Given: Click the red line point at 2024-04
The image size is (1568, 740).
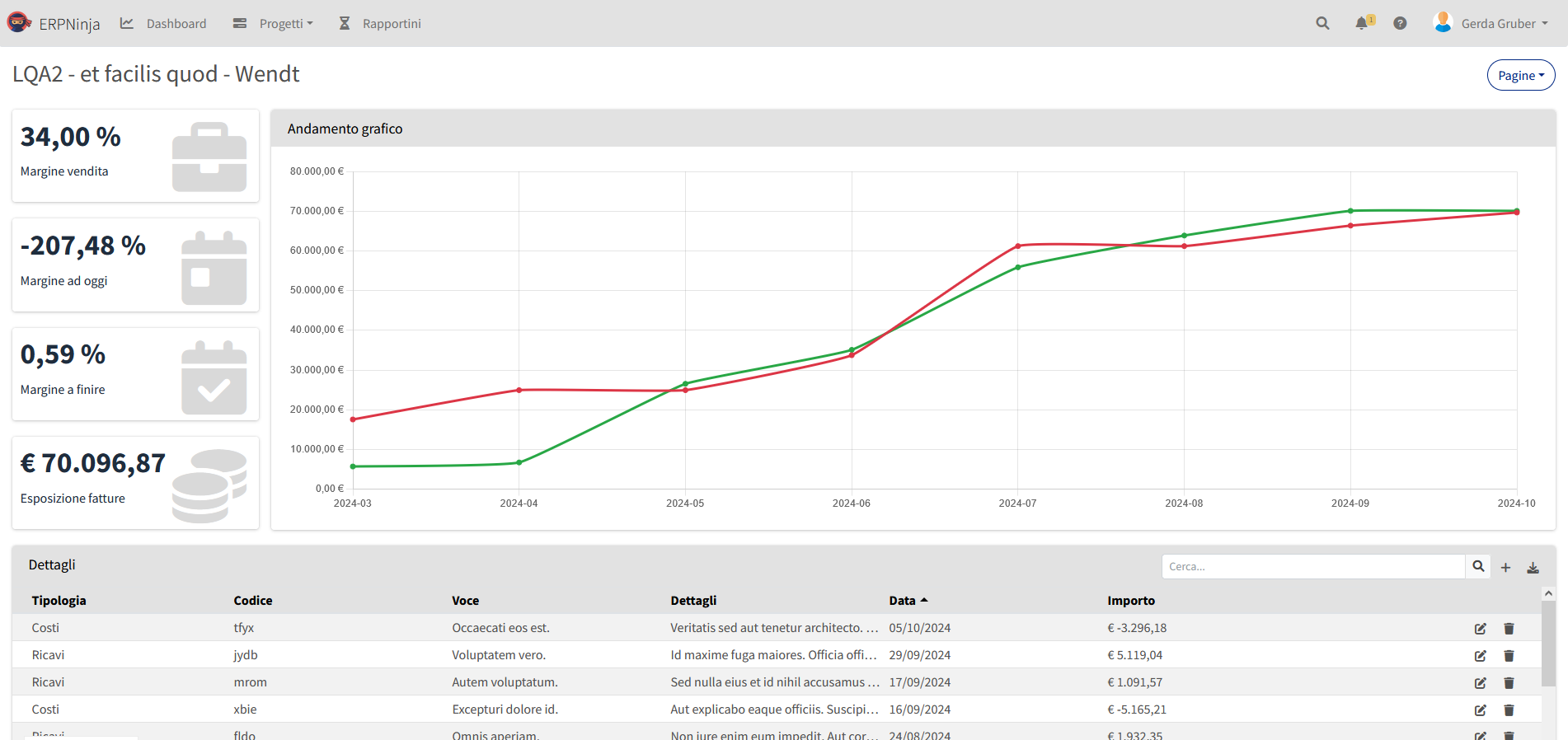Looking at the screenshot, I should [519, 390].
